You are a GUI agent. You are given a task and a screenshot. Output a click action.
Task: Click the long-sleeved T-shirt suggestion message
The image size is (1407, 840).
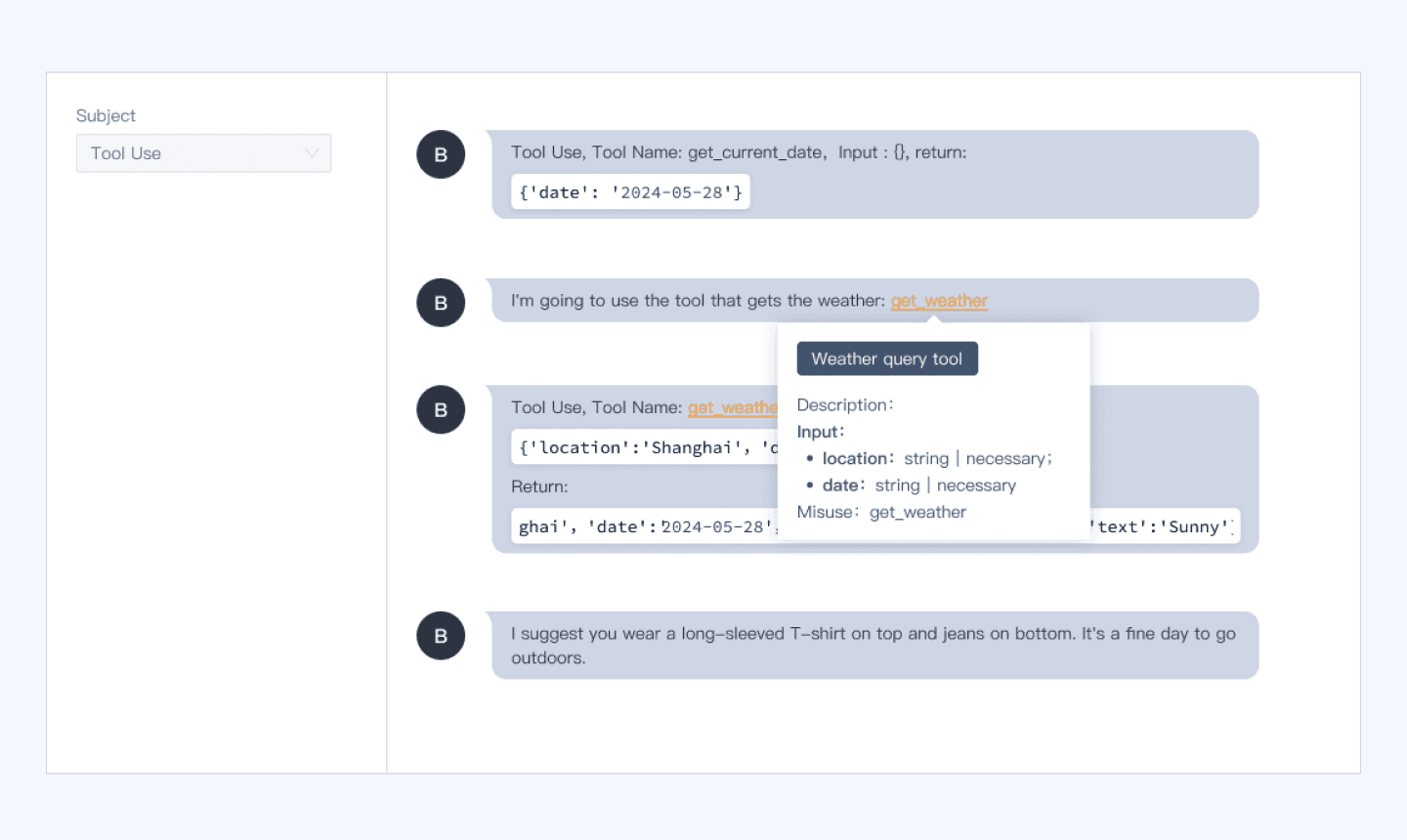874,645
